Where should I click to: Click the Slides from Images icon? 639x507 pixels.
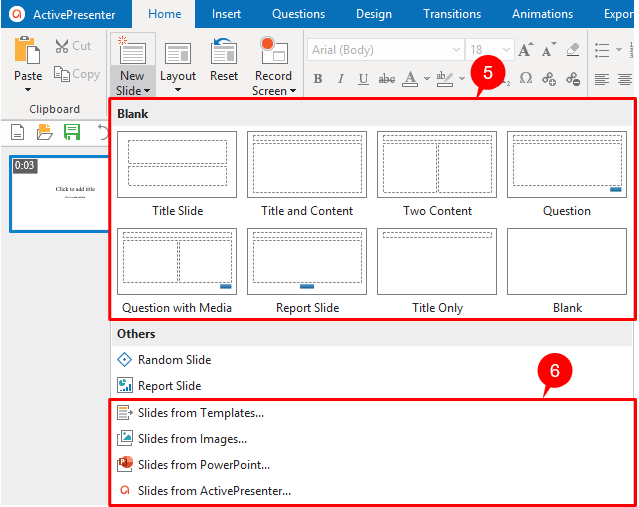125,439
